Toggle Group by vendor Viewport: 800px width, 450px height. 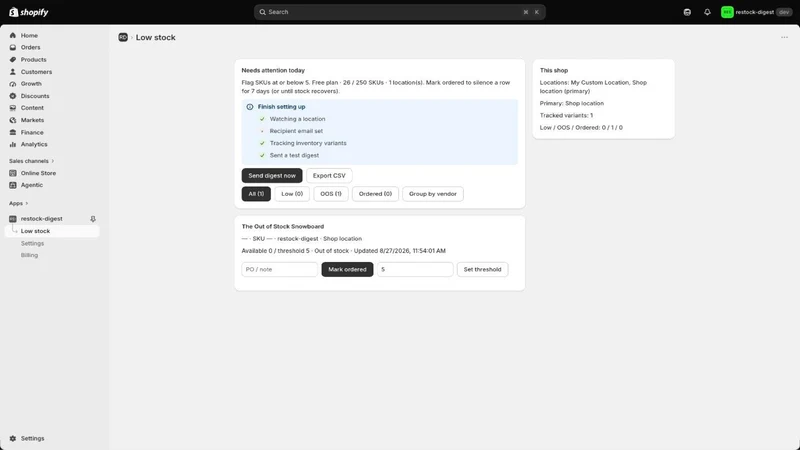433,194
